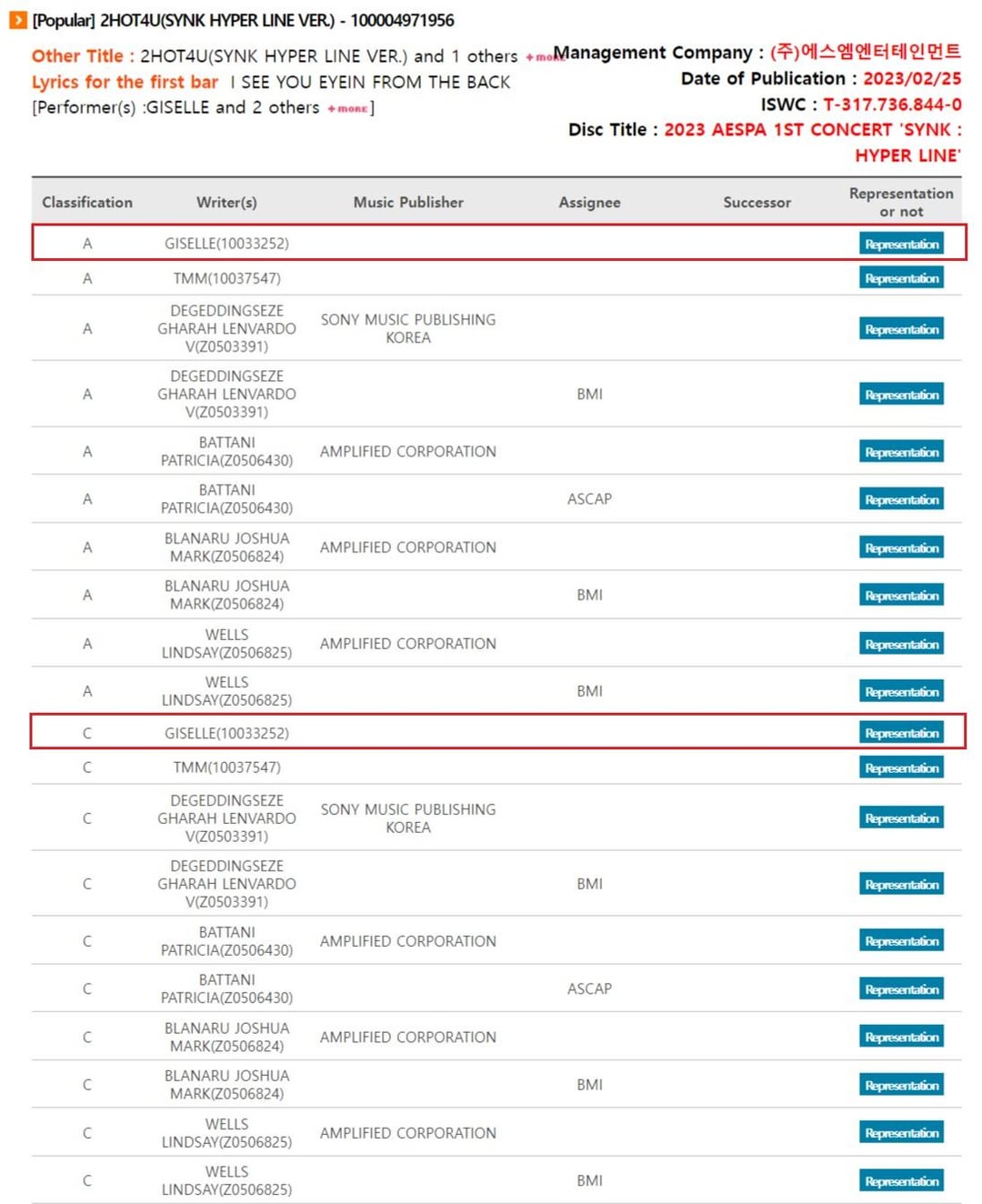The height and width of the screenshot is (1204, 982).
Task: Click Representation for classification A TMM row
Action: coord(900,278)
